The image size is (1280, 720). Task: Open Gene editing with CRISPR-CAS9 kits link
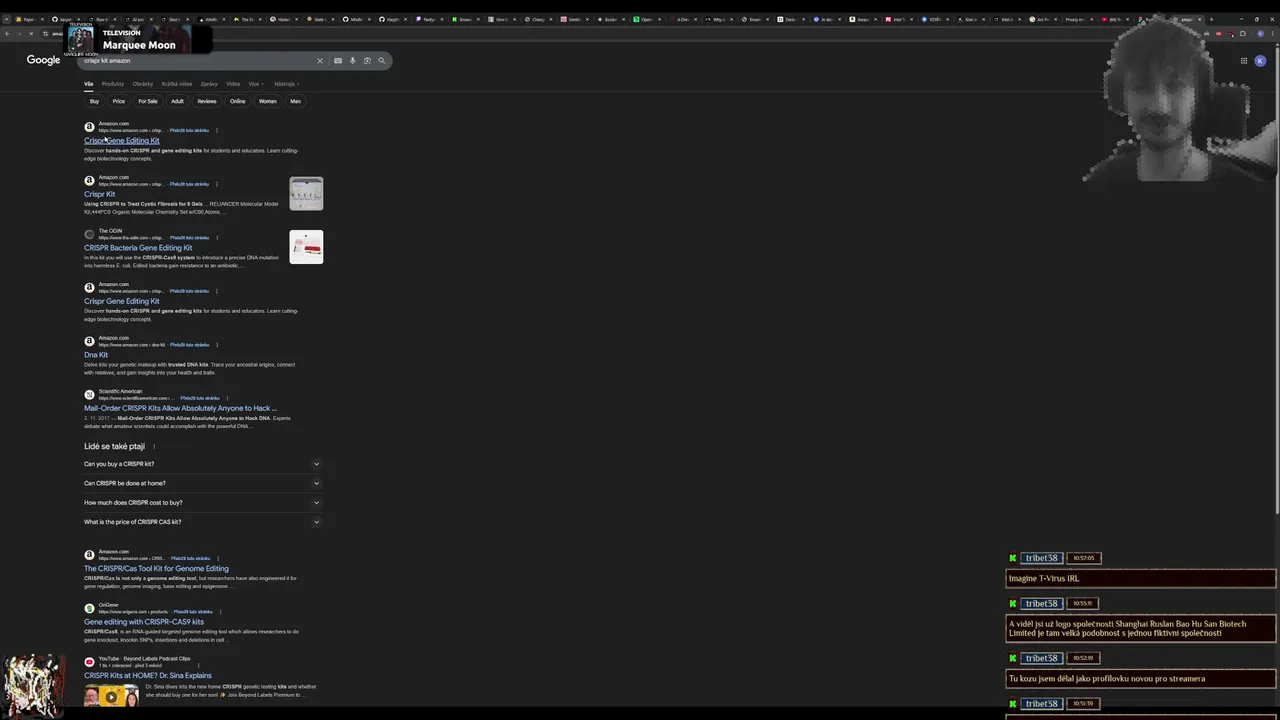144,622
